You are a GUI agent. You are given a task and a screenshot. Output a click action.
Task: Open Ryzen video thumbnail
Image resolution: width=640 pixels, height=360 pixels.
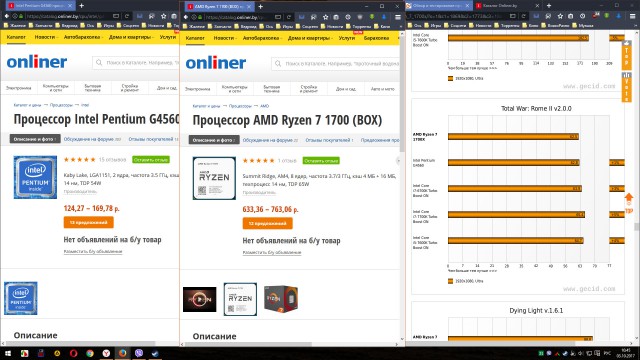pyautogui.click(x=200, y=299)
